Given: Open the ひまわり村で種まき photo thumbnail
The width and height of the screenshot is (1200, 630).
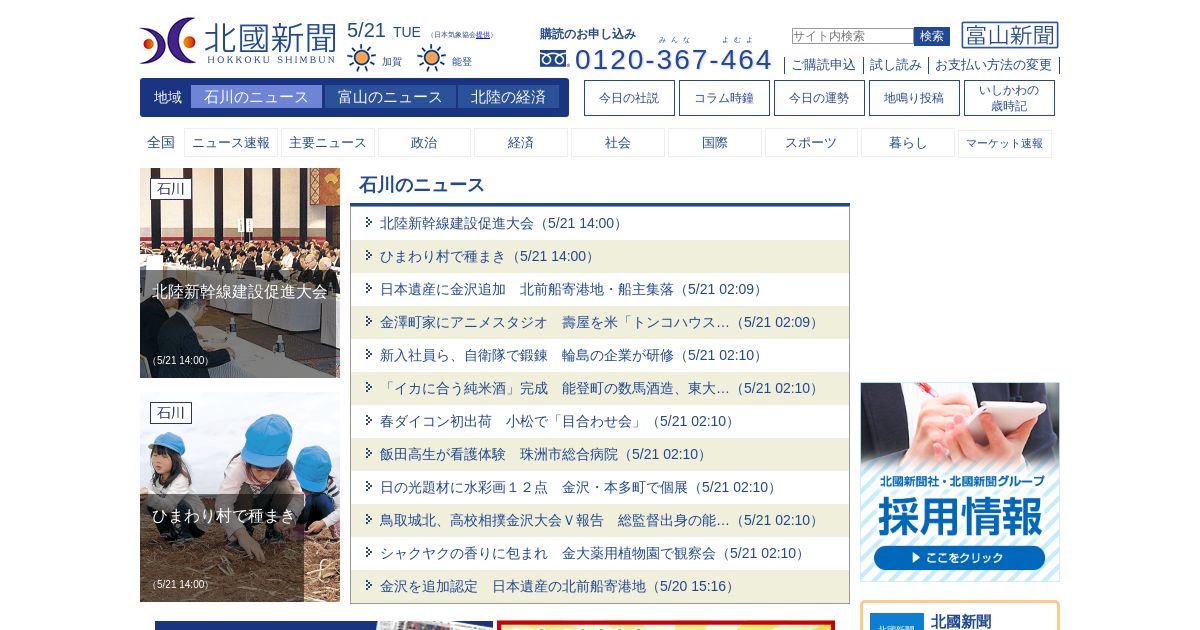Looking at the screenshot, I should [240, 497].
